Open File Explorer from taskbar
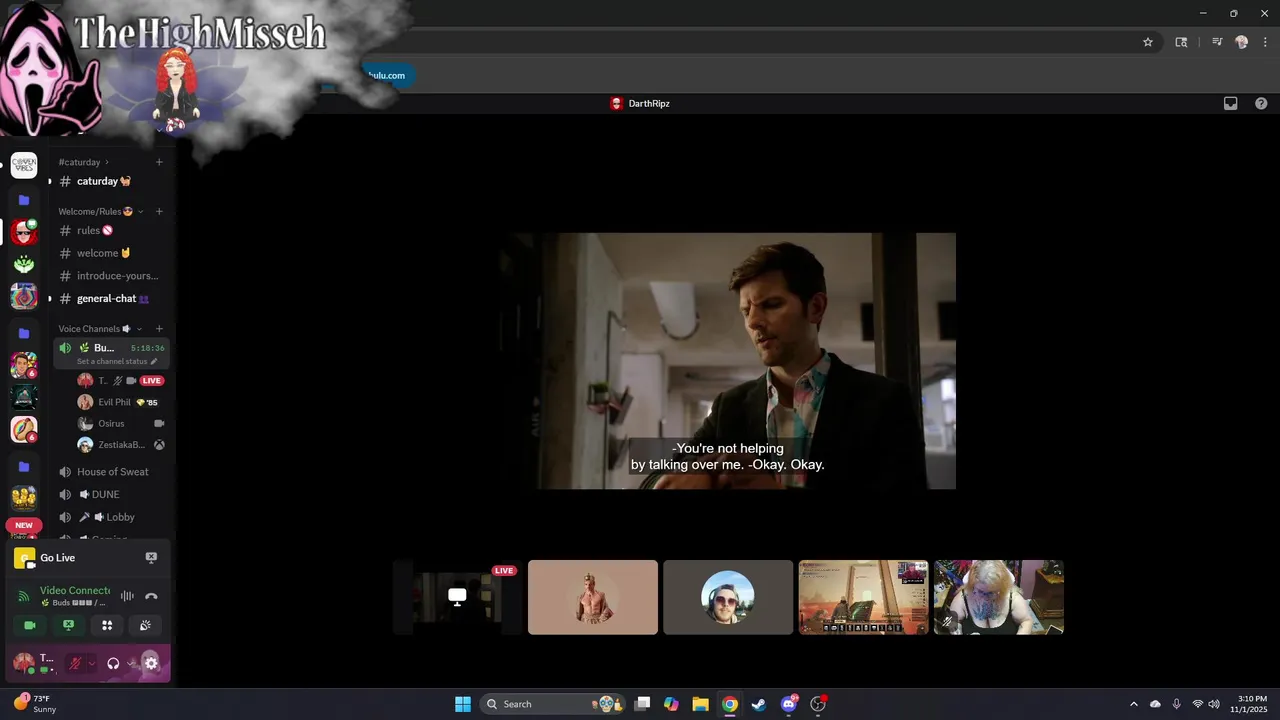1280x720 pixels. tap(700, 704)
